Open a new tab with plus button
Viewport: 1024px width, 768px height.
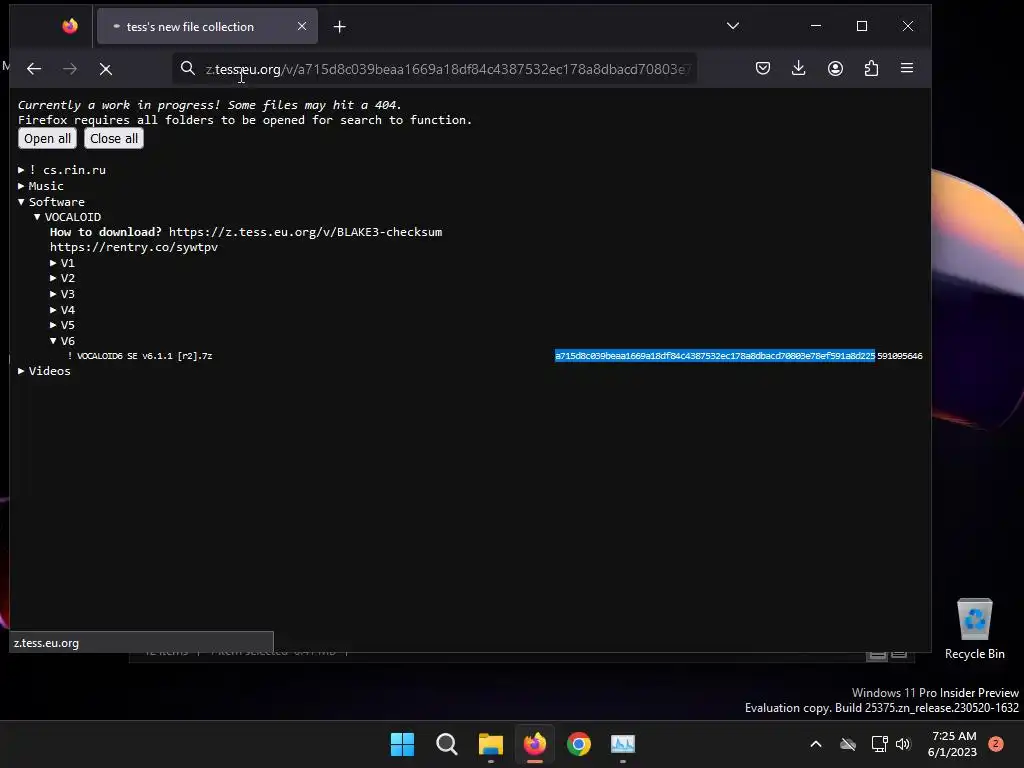(x=340, y=27)
